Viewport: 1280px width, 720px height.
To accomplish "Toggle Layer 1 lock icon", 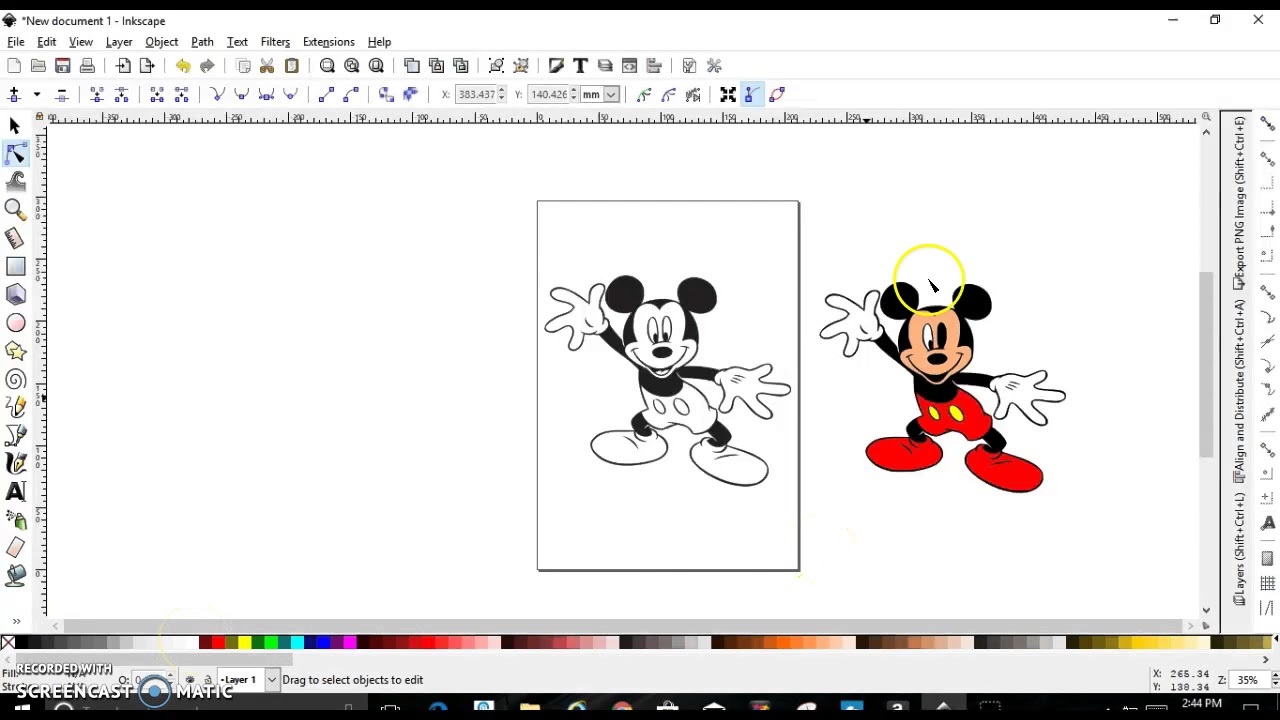I will point(208,680).
